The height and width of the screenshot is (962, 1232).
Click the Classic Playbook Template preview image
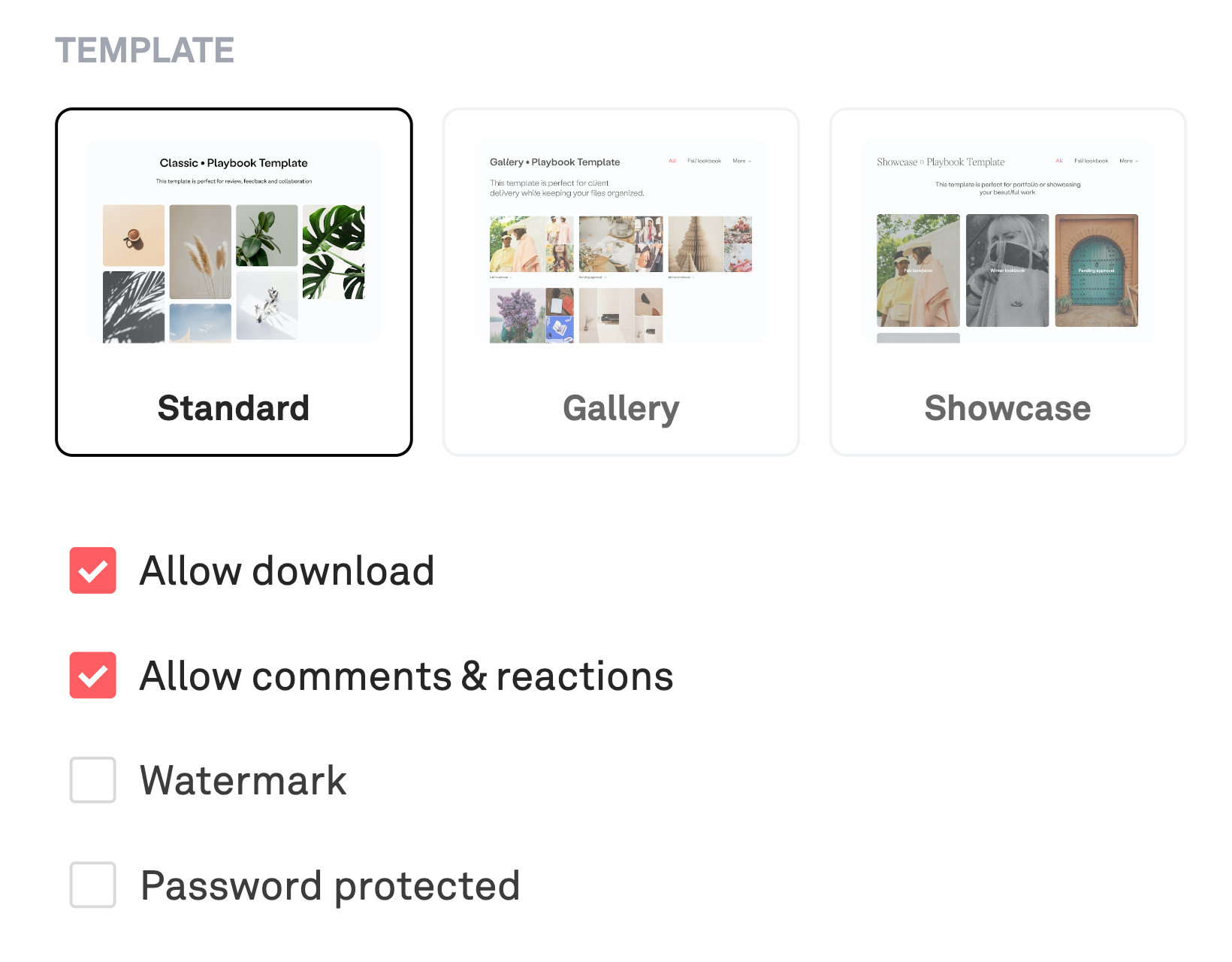pos(234,241)
